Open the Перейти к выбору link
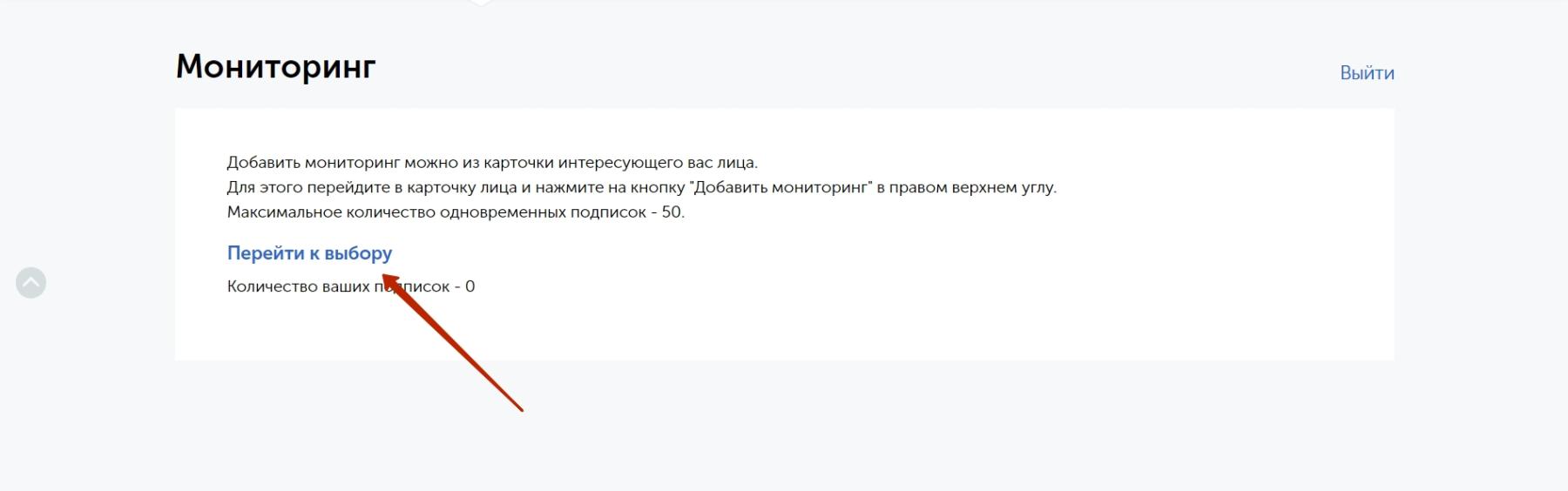This screenshot has width=1568, height=491. coord(309,253)
